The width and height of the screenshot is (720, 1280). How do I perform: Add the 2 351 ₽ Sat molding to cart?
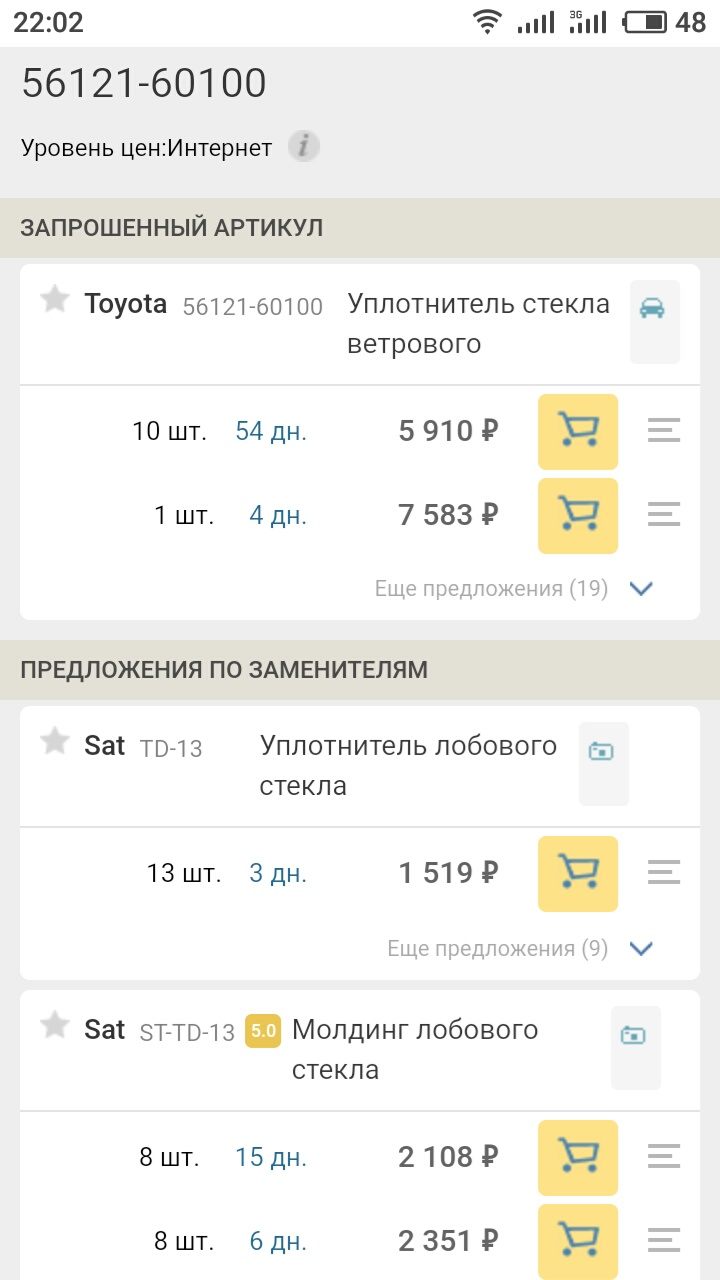(578, 1242)
